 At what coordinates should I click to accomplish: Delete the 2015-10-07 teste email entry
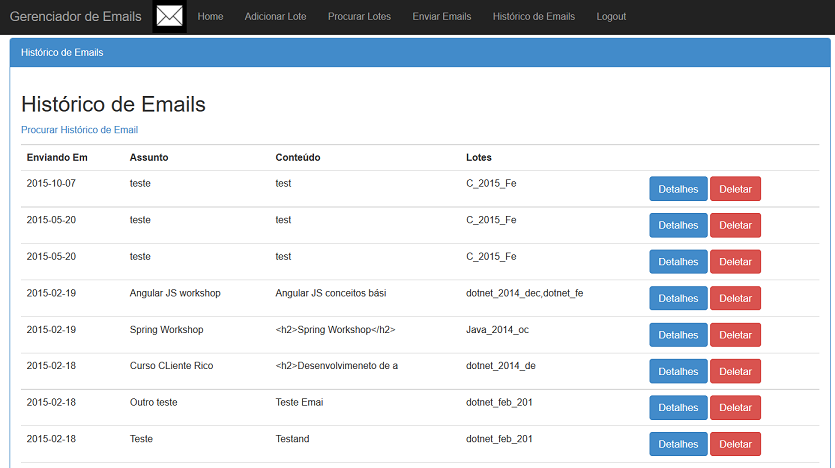[x=735, y=189]
